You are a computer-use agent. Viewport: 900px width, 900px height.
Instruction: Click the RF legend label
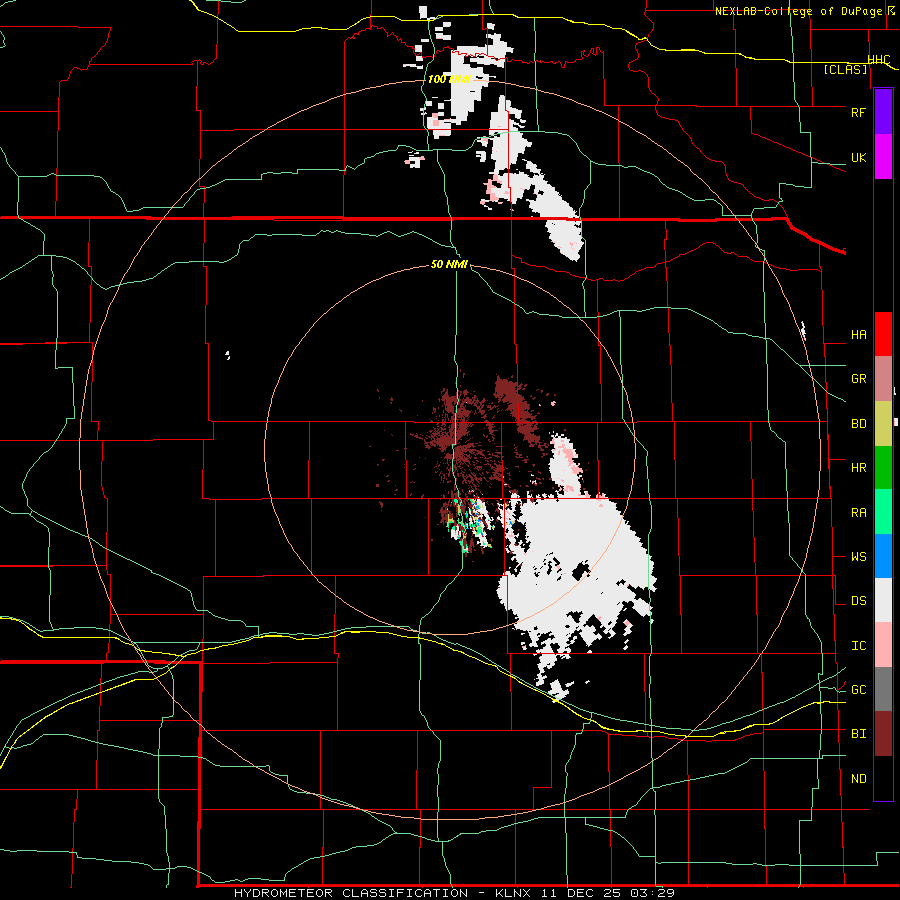click(x=858, y=112)
